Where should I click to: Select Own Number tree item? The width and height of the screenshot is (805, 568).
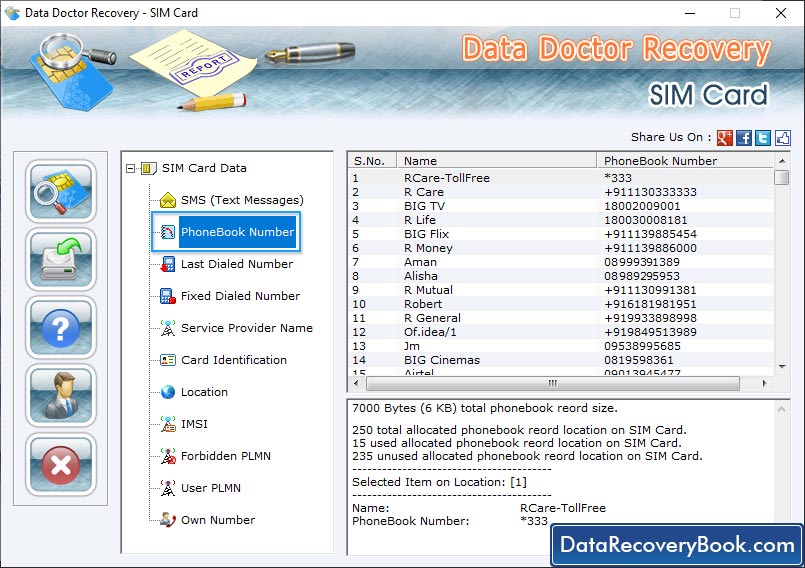point(218,520)
